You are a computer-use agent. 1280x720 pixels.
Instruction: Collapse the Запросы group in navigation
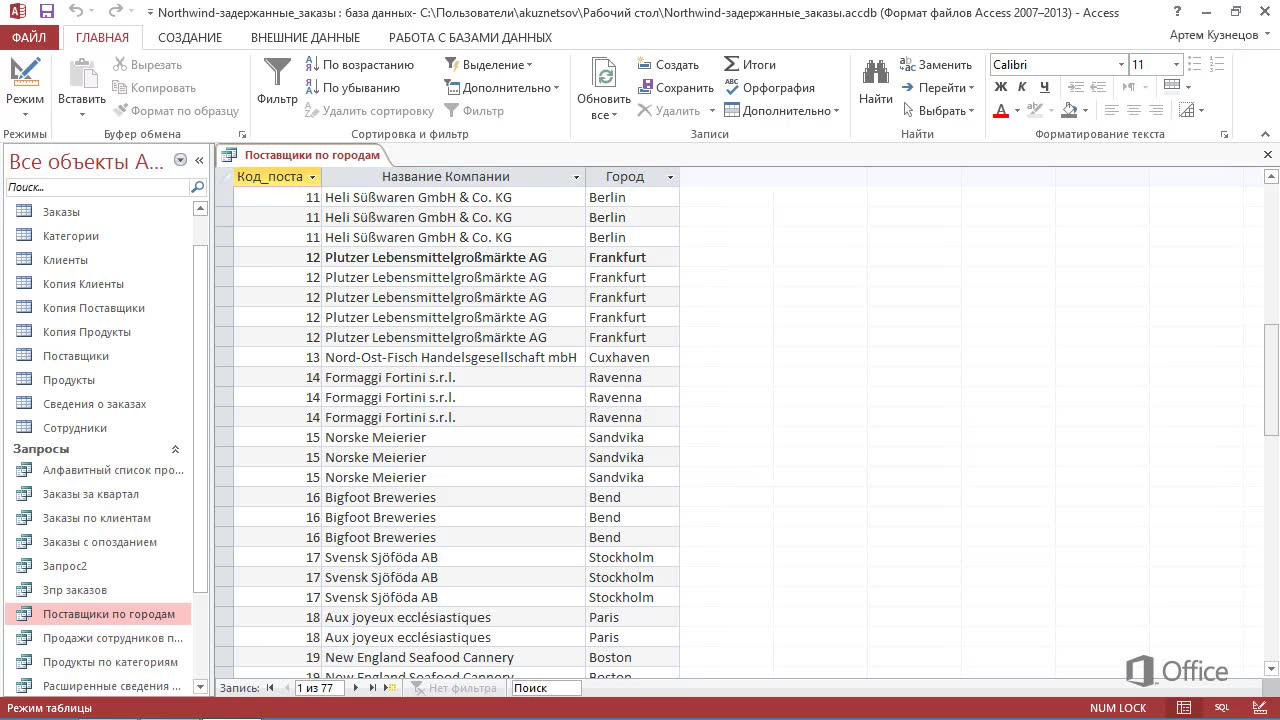click(x=176, y=450)
